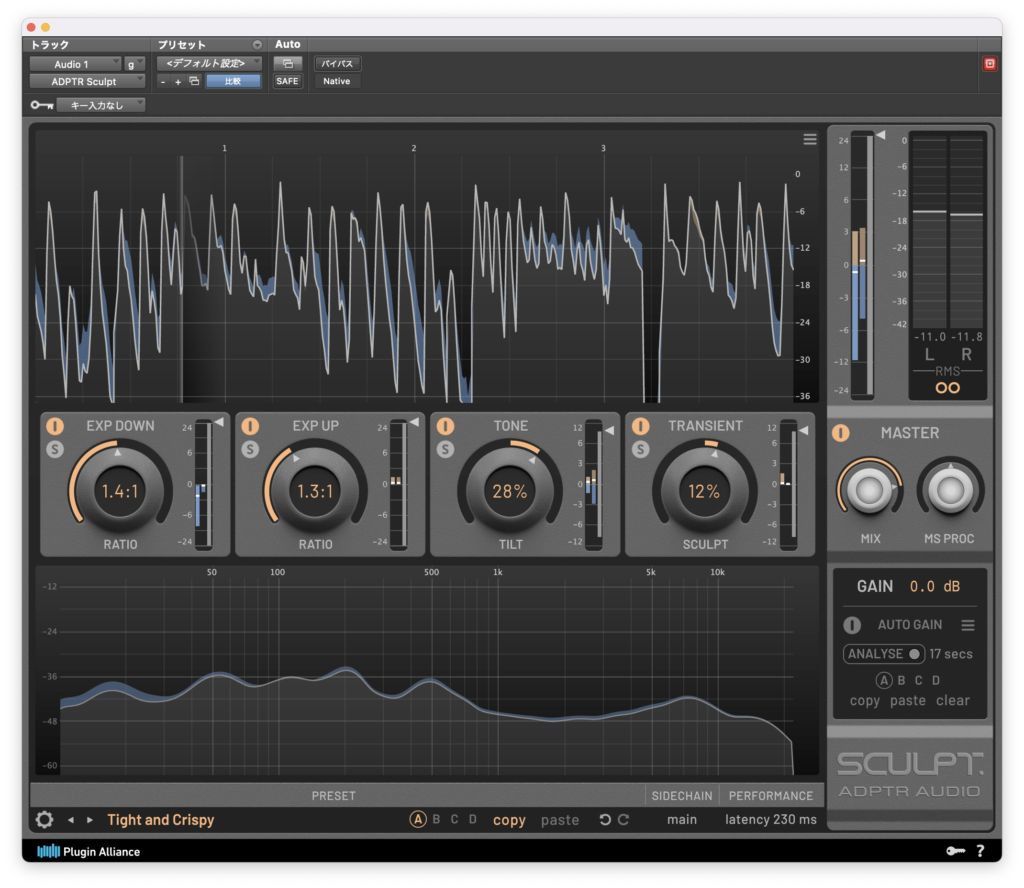
Task: Click the TONE tilt knob
Action: pyautogui.click(x=510, y=491)
